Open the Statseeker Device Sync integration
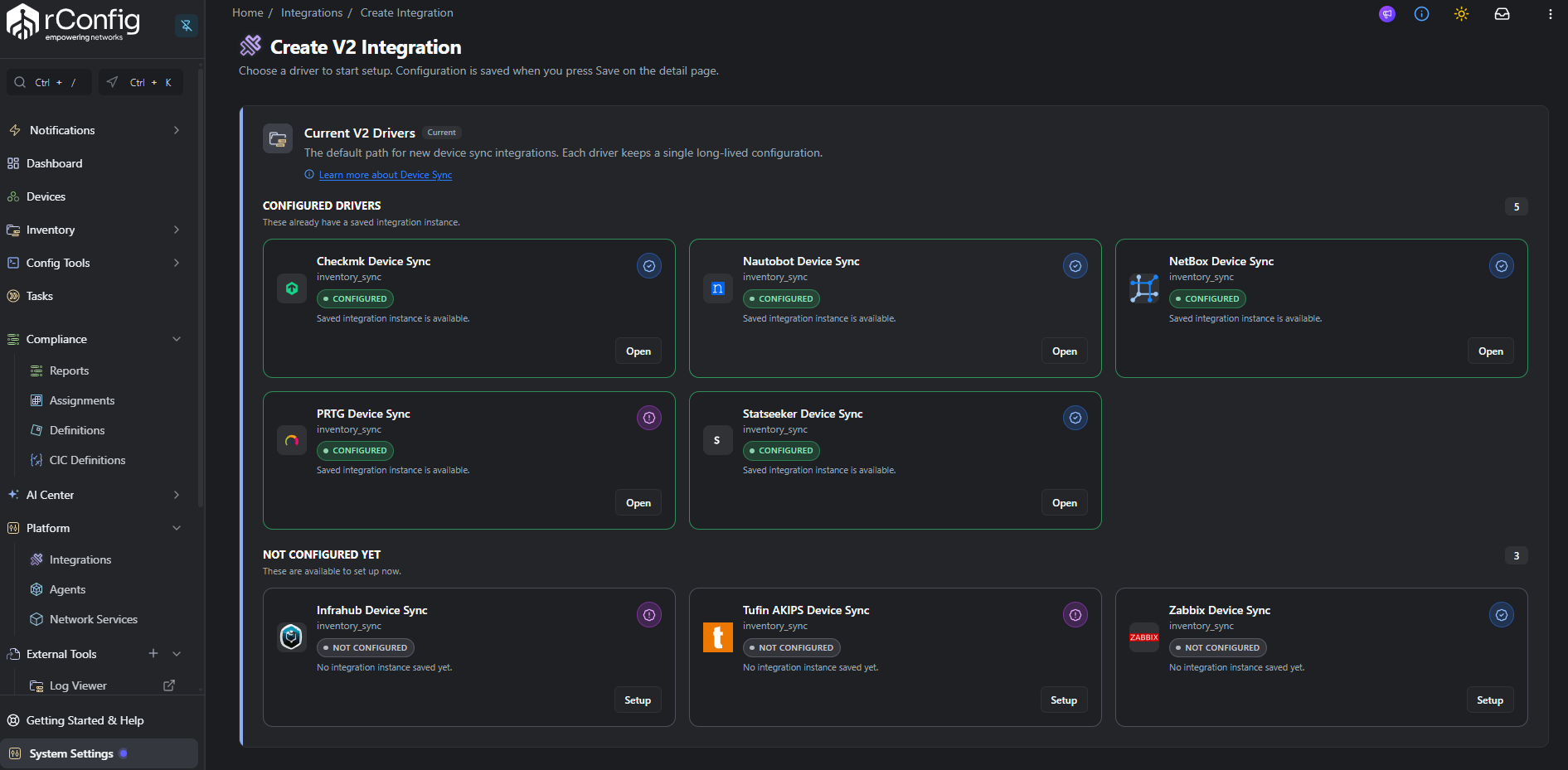 (x=1065, y=503)
